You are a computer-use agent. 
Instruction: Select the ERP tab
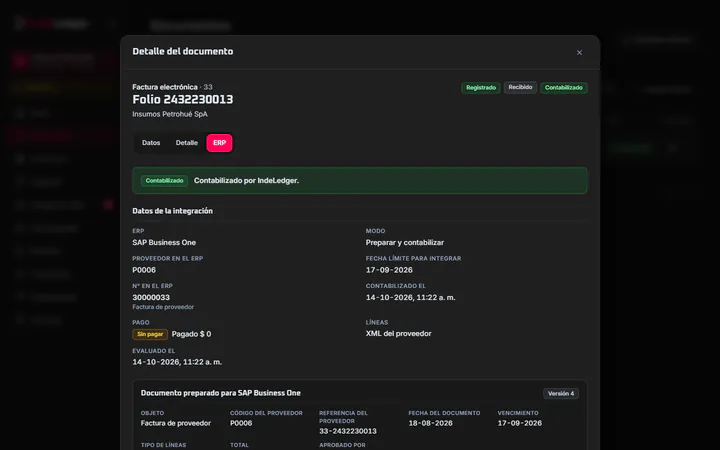[219, 143]
